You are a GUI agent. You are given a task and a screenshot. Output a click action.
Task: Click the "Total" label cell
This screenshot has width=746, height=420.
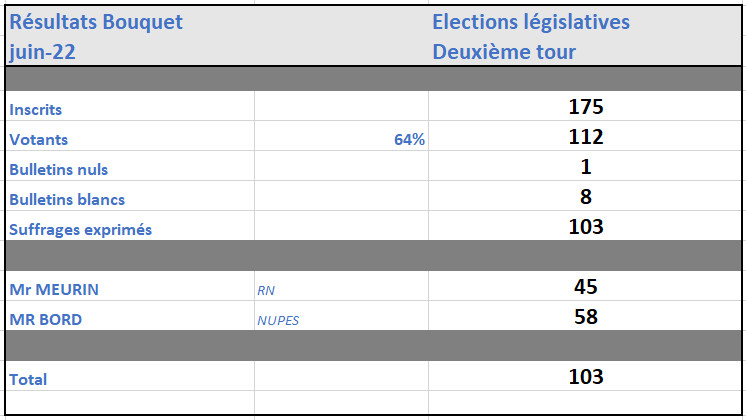pos(28,379)
